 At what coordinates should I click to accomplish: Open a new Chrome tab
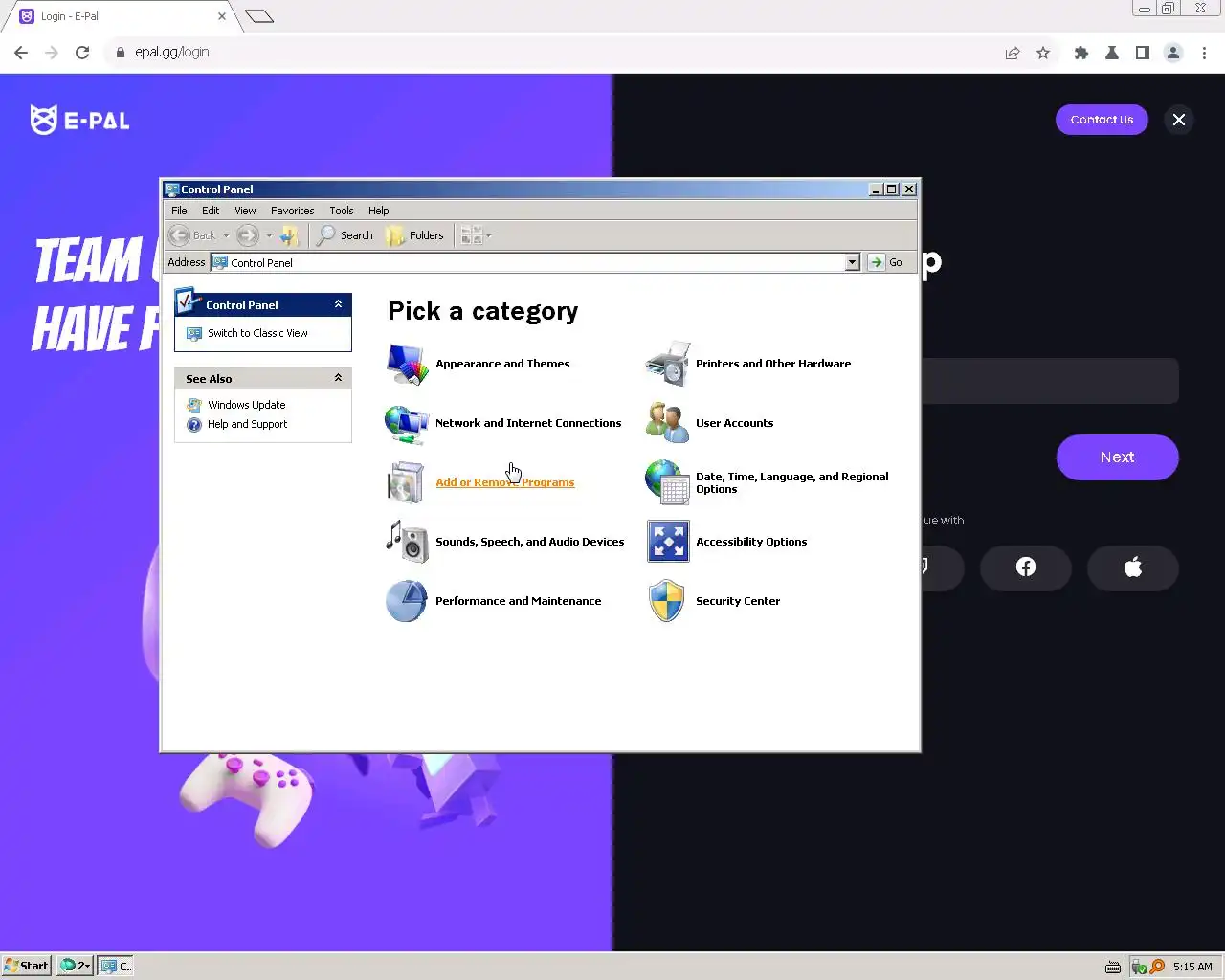click(259, 16)
